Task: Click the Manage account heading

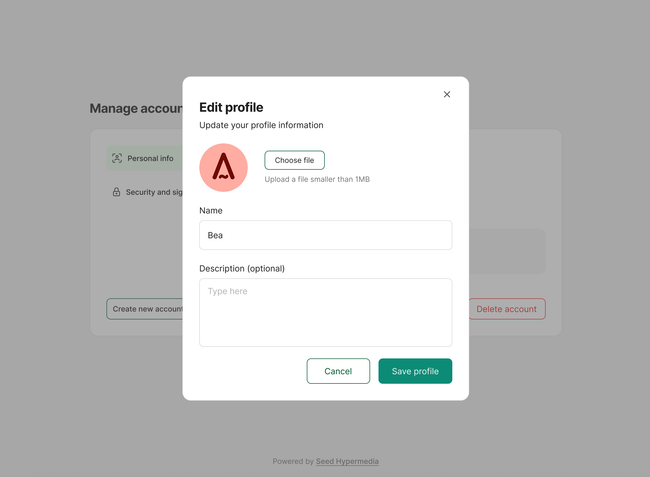Action: pyautogui.click(x=135, y=109)
